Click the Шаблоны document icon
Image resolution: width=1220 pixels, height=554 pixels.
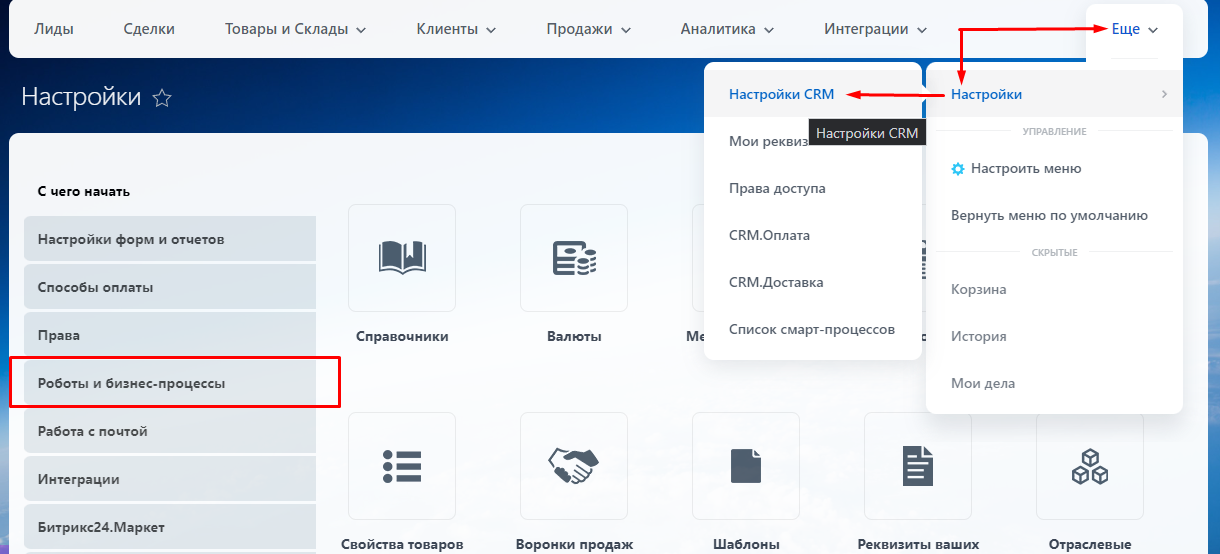tap(746, 466)
